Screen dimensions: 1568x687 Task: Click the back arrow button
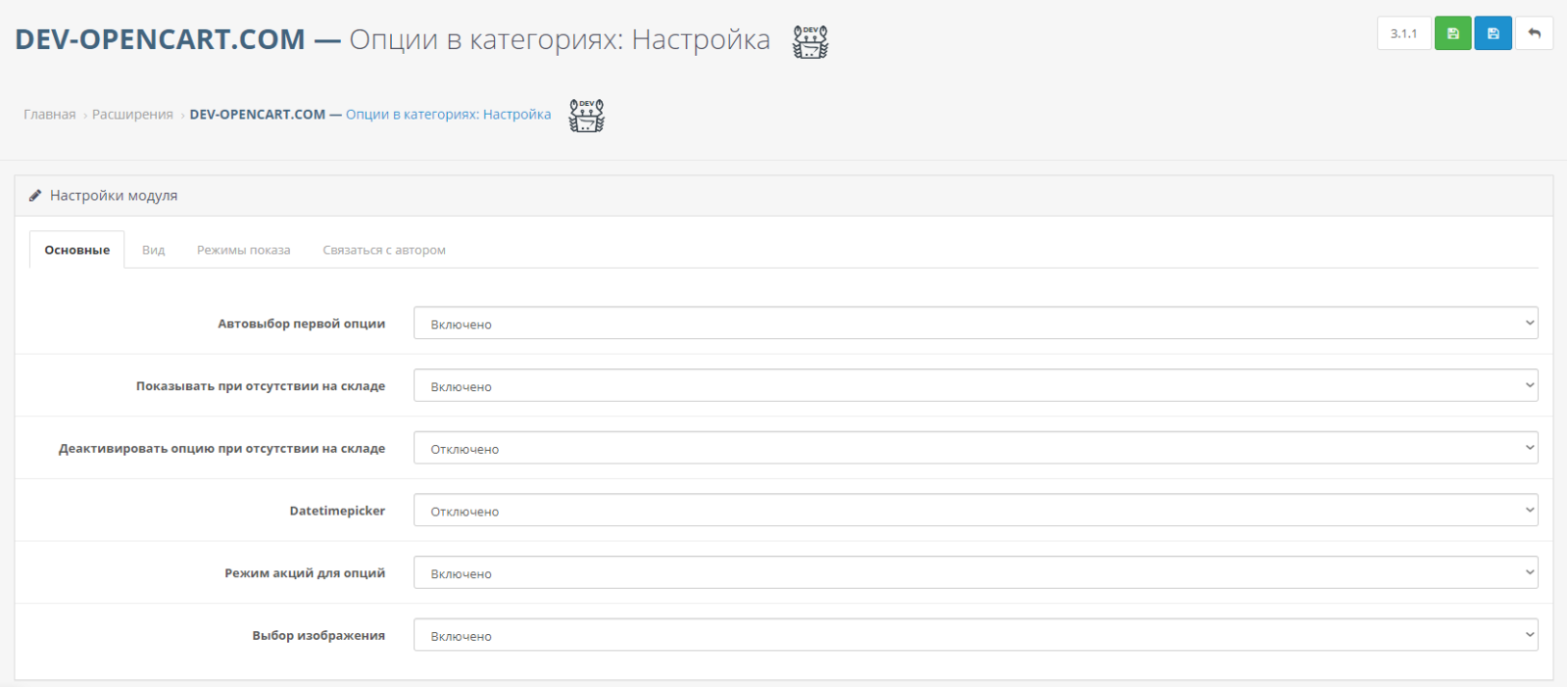(x=1534, y=33)
